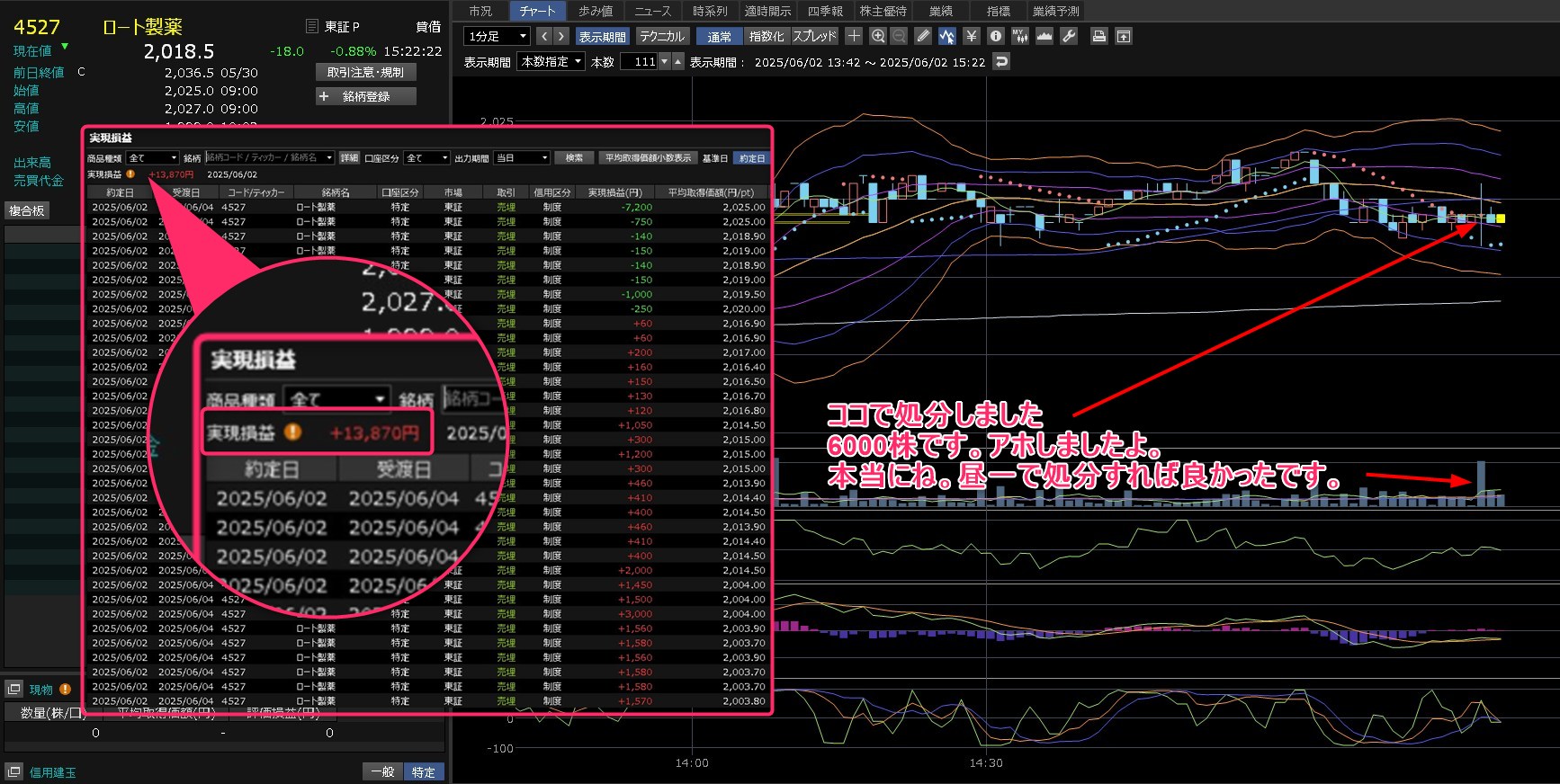Pop out chart into new window
The image size is (1560, 784).
tap(1124, 36)
